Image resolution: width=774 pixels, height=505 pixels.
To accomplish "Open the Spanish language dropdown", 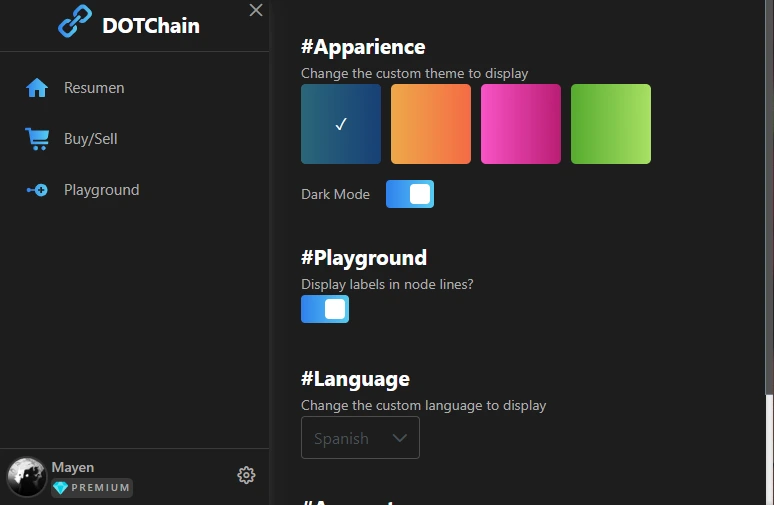I will click(360, 437).
